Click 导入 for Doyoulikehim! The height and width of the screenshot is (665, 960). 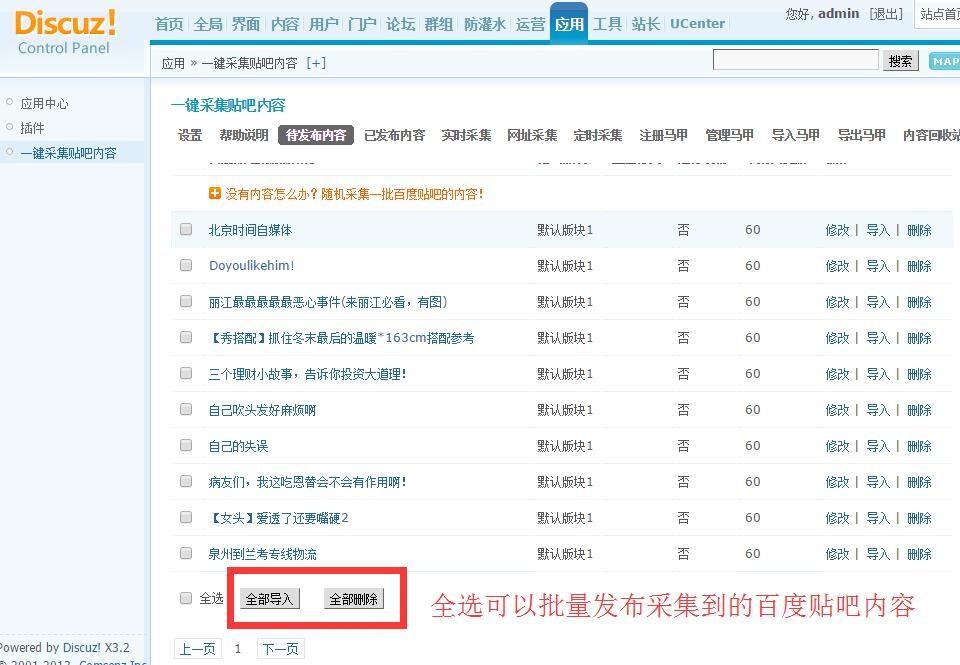878,266
